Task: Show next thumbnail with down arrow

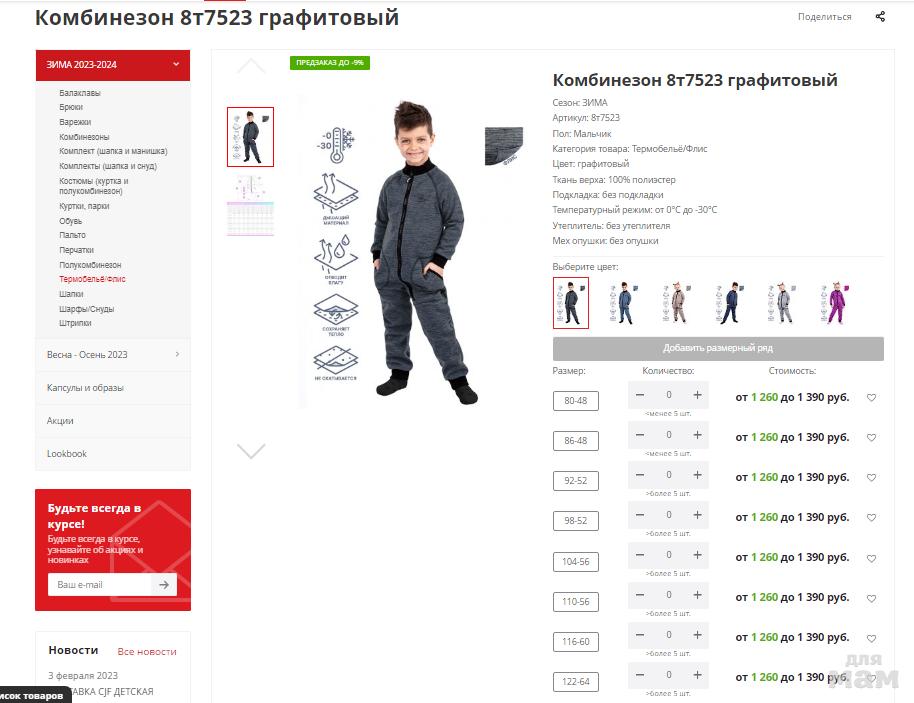Action: pos(251,451)
